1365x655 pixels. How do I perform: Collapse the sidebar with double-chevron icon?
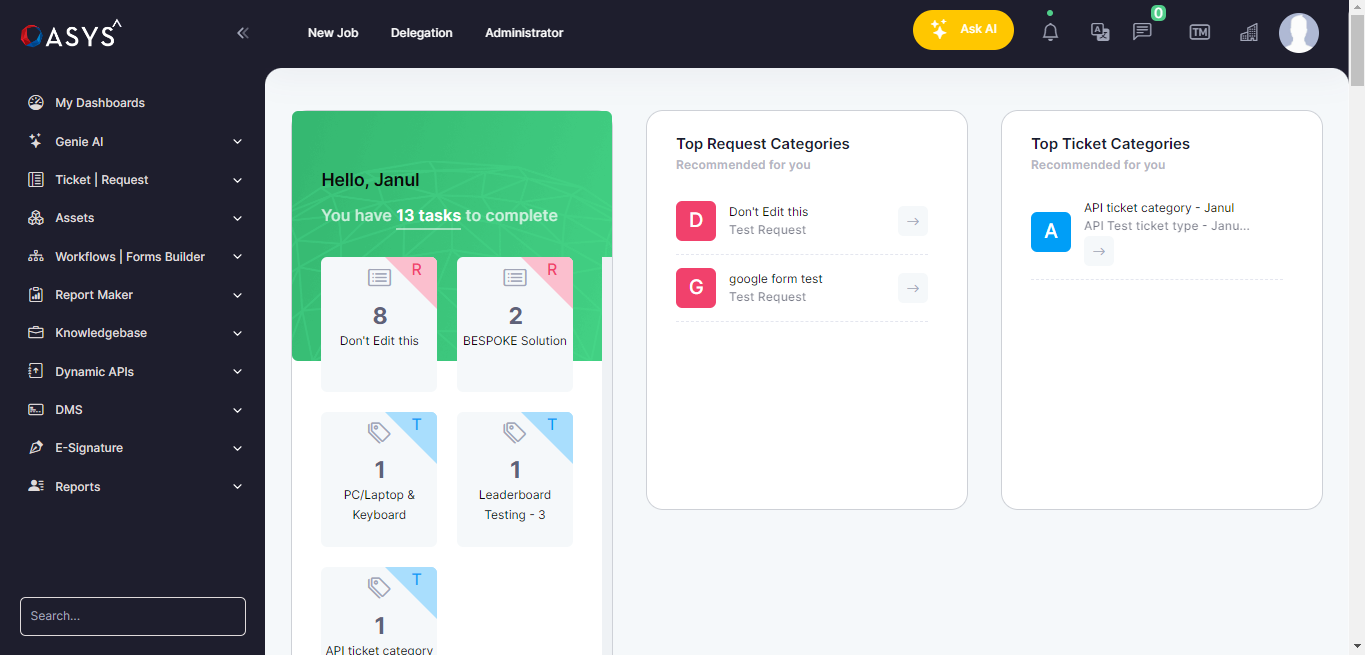coord(243,33)
